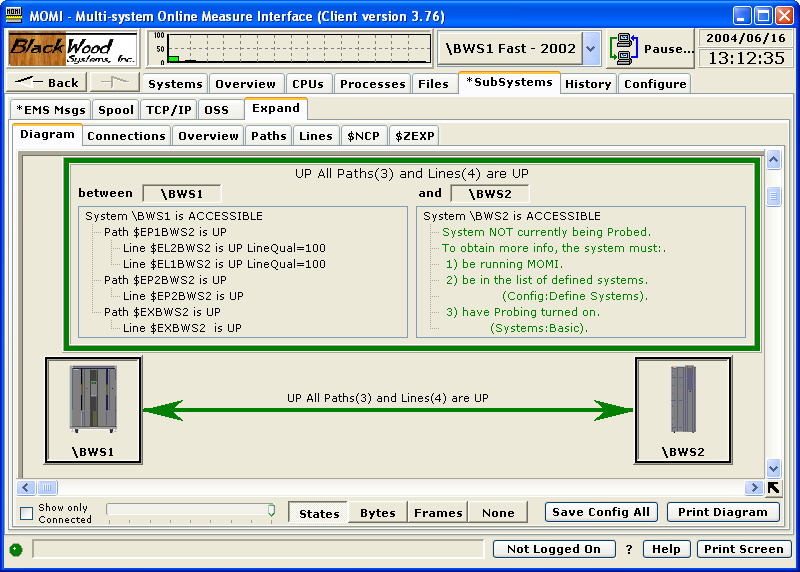The image size is (800, 572).
Task: Select the *SubSystems tab
Action: click(509, 82)
